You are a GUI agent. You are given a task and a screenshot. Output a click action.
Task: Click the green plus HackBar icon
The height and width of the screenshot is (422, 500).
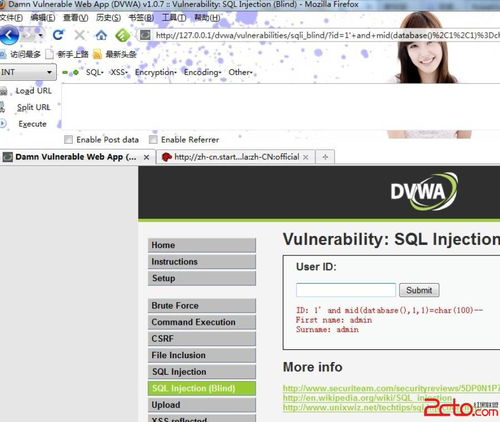pos(76,72)
